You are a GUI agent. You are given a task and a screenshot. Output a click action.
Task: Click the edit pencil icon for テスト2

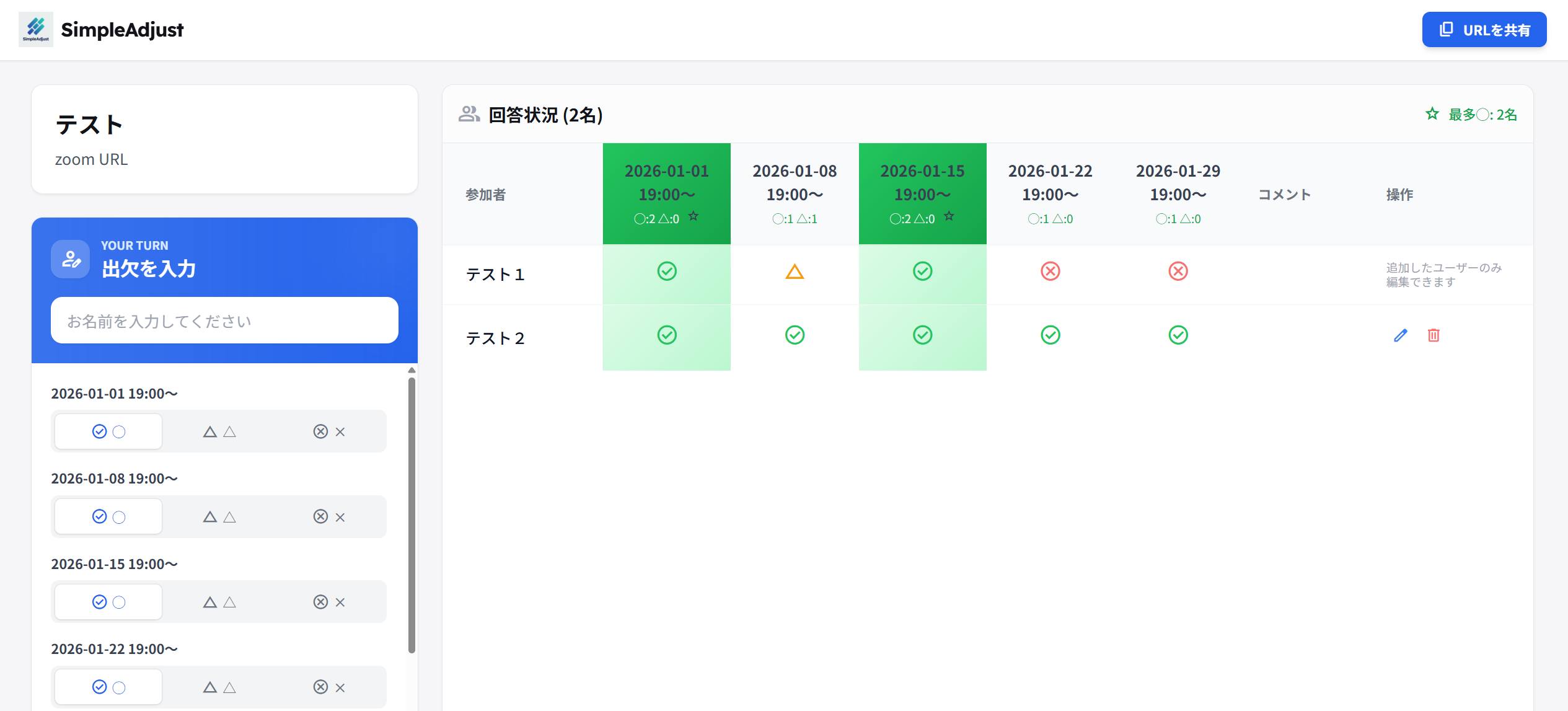(1399, 337)
